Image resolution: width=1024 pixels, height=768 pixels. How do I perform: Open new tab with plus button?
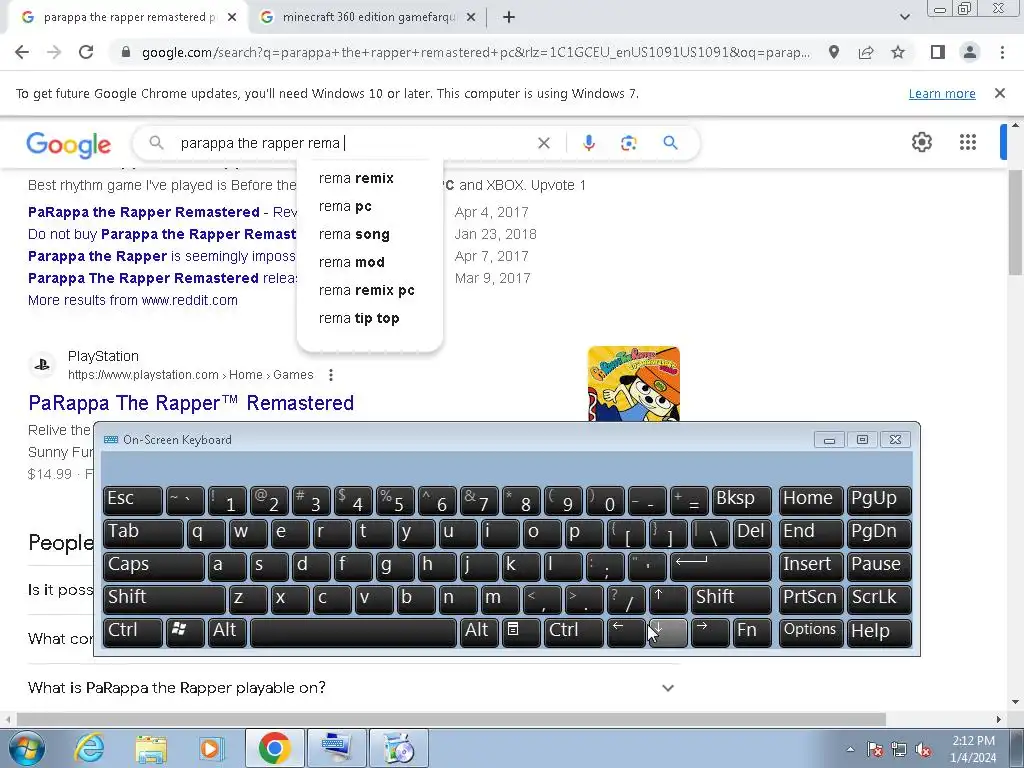(509, 18)
